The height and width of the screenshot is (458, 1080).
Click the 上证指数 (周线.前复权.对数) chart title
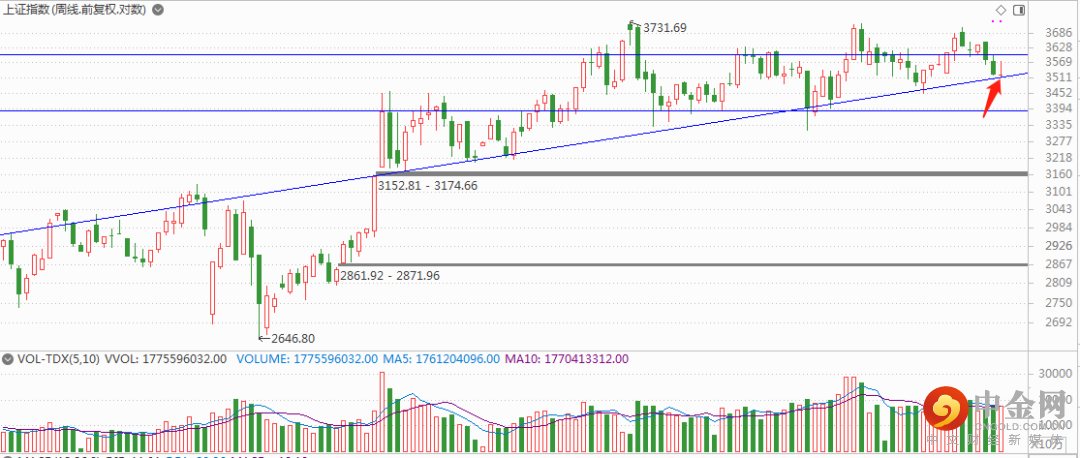(75, 10)
